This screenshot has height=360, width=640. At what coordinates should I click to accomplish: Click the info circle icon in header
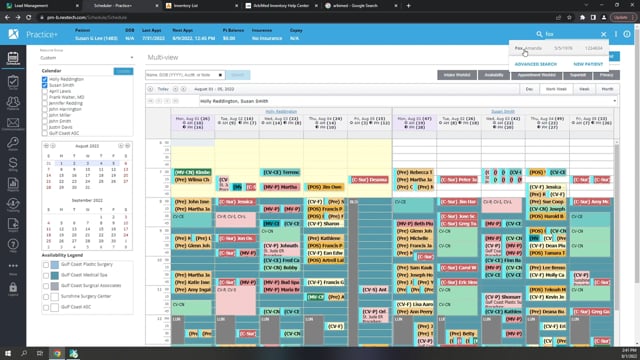627,34
